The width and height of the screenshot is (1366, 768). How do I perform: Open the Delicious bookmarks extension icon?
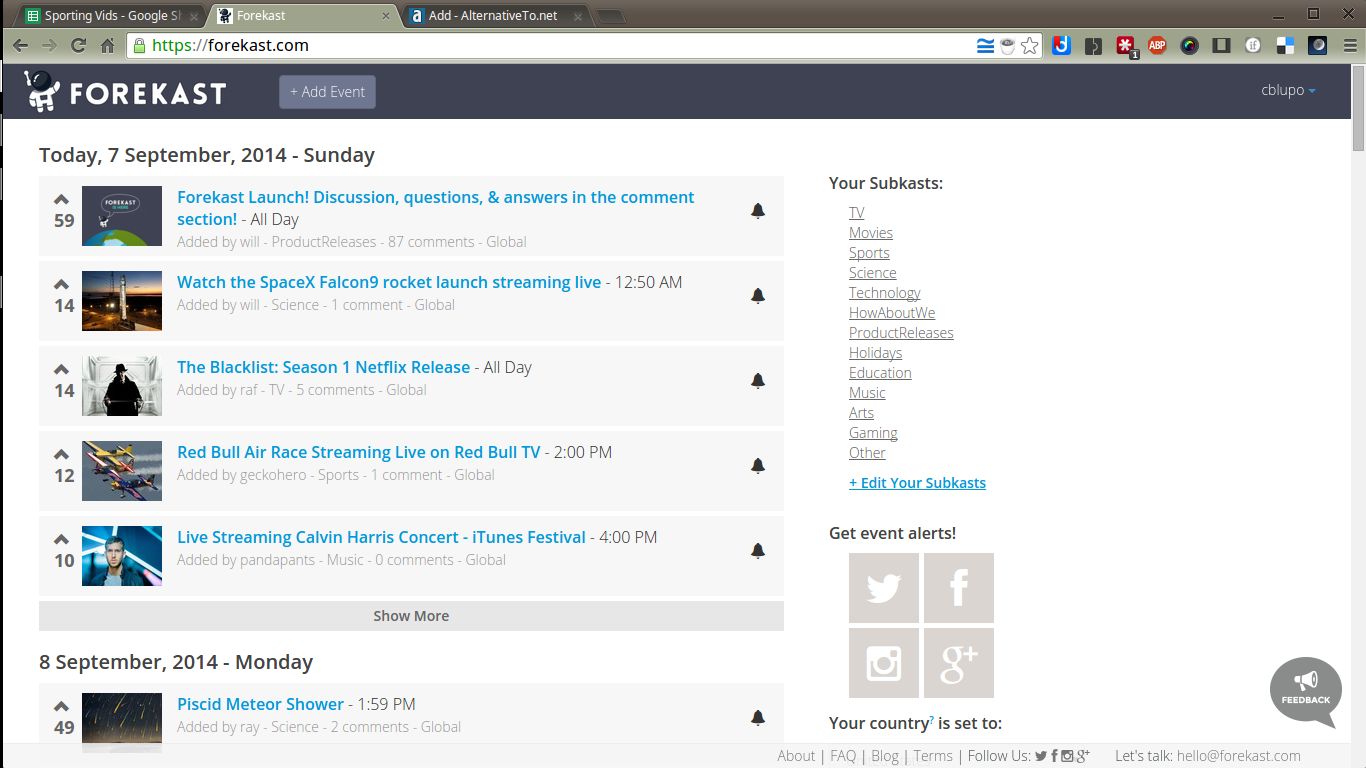pyautogui.click(x=1285, y=45)
